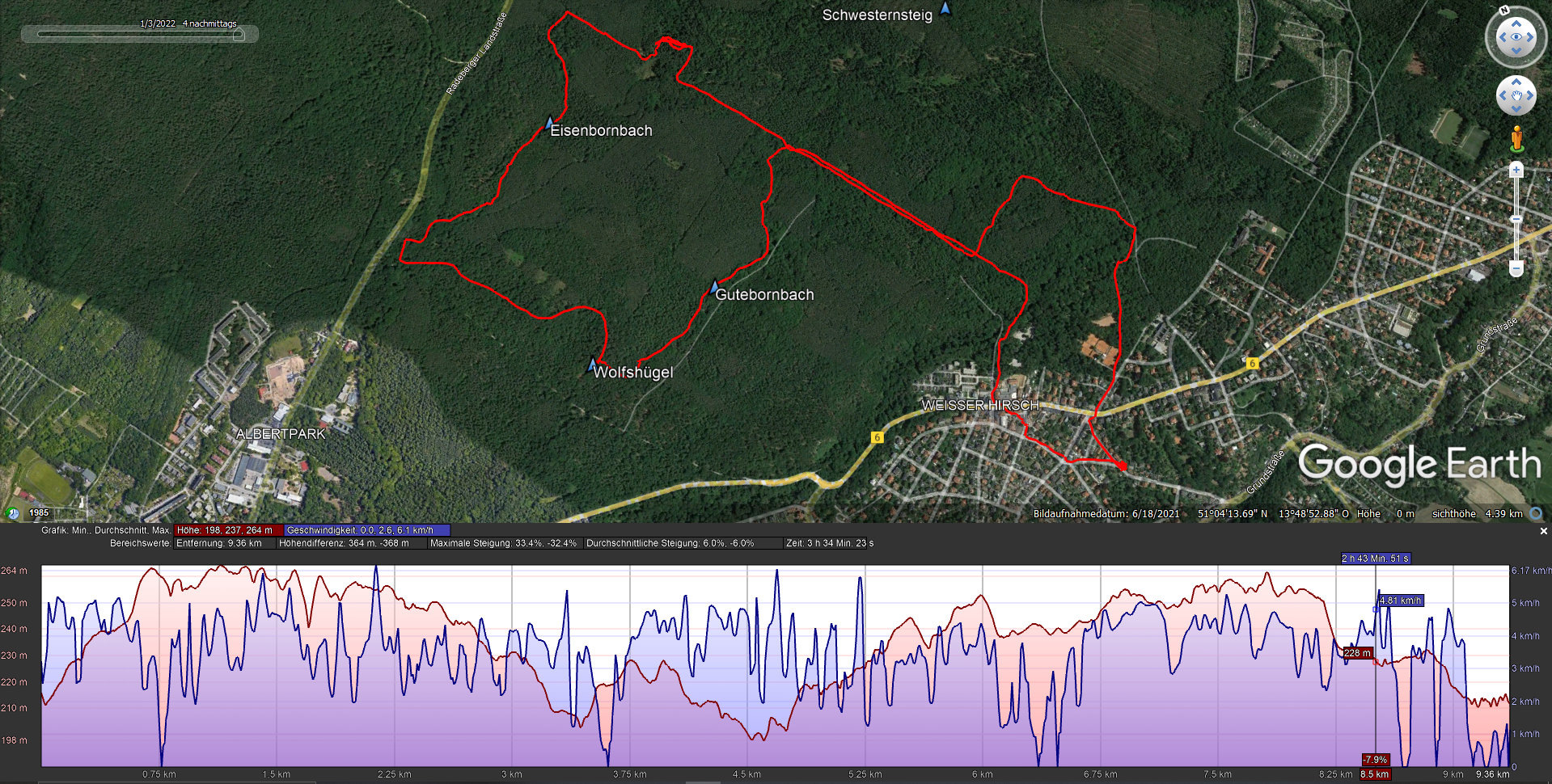This screenshot has height=784, width=1552.
Task: Click the -7.9% slope tag
Action: (x=1376, y=760)
